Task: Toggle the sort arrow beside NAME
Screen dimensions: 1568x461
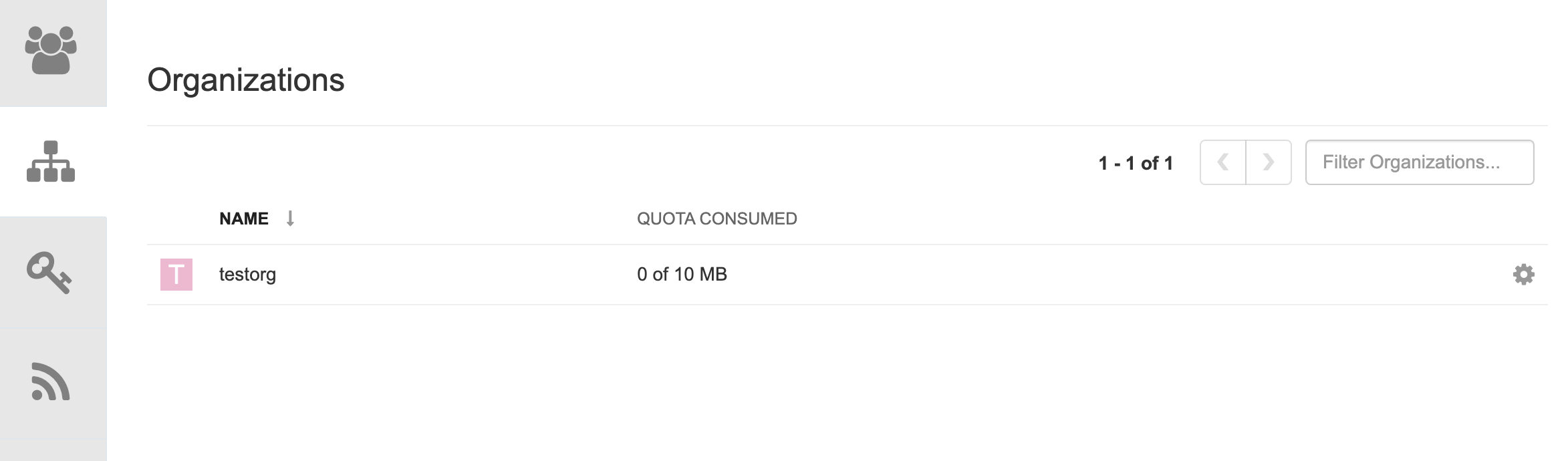Action: [x=290, y=218]
